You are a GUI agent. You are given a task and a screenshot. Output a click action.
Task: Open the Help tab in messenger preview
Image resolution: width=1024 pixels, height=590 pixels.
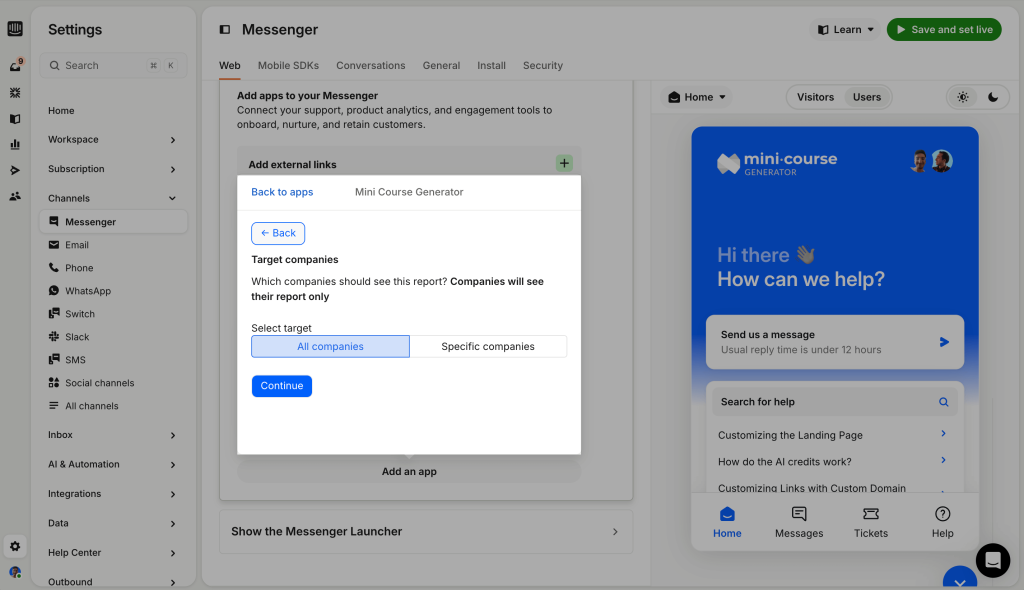(x=942, y=522)
